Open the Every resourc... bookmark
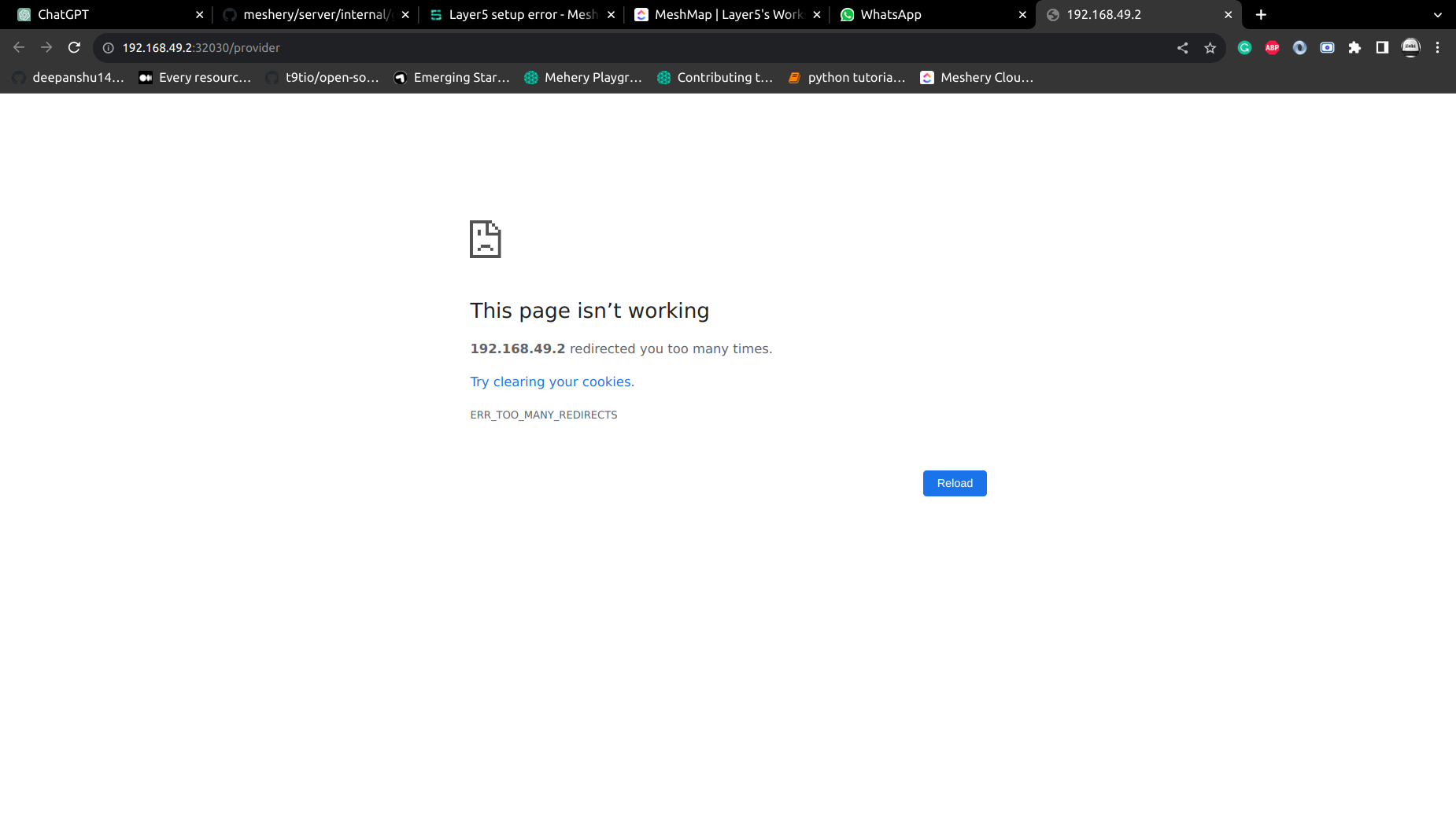1456x826 pixels. (x=195, y=77)
